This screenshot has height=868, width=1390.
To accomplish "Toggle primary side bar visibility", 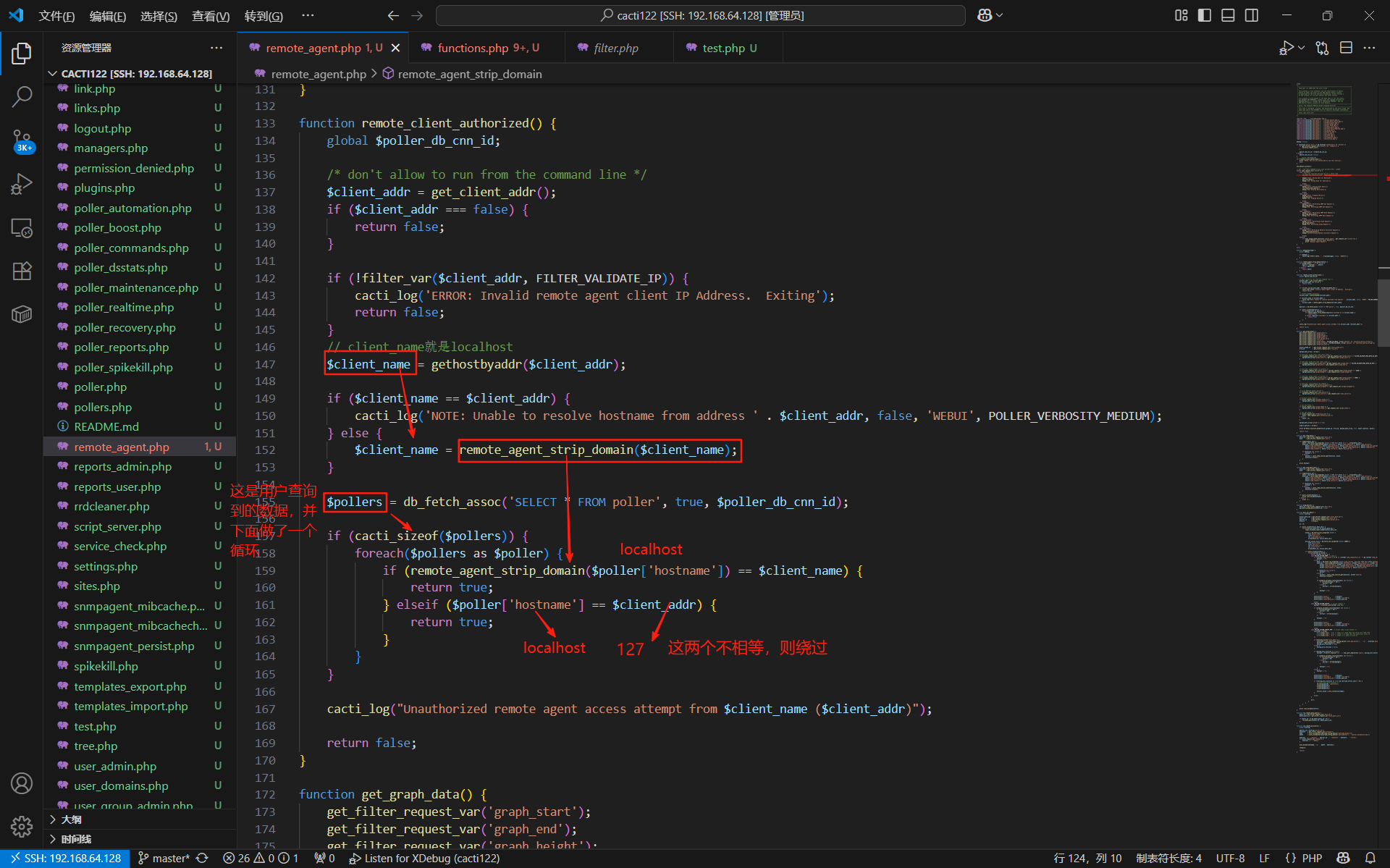I will point(1205,15).
